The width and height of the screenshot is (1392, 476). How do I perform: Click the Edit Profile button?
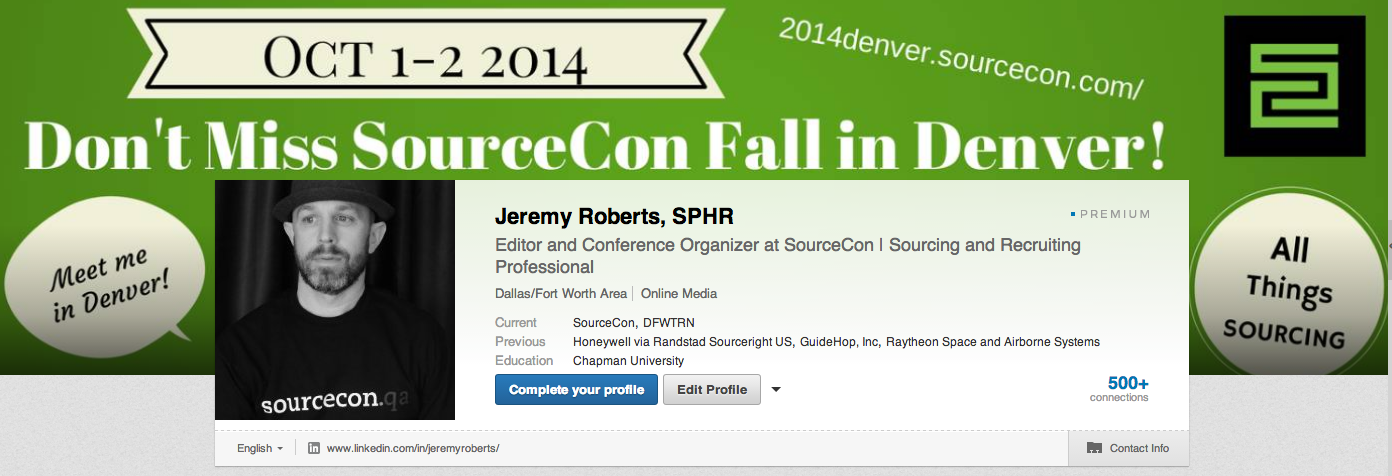click(712, 389)
